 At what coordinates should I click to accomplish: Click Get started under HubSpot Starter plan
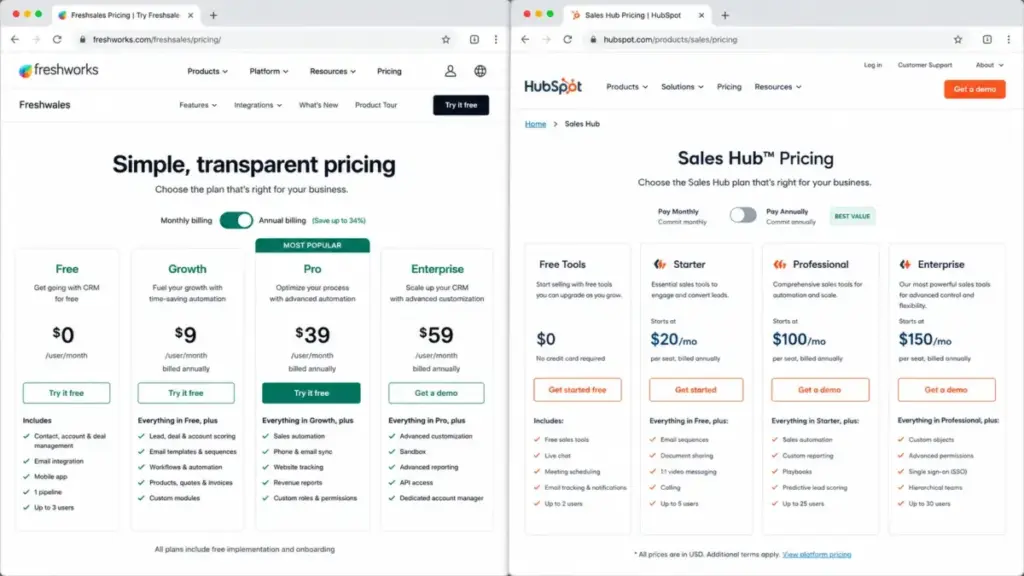click(x=696, y=390)
